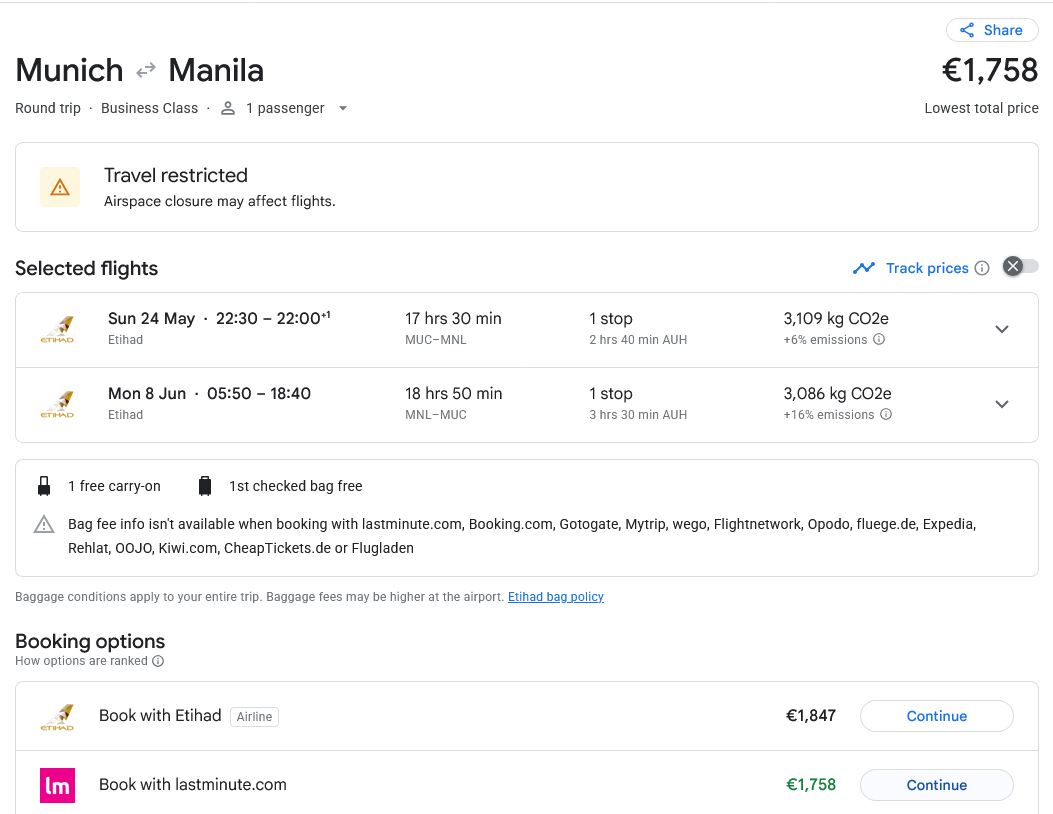Image resolution: width=1053 pixels, height=814 pixels.
Task: Click the 'Airline' badge next to Etihad
Action: 254,717
